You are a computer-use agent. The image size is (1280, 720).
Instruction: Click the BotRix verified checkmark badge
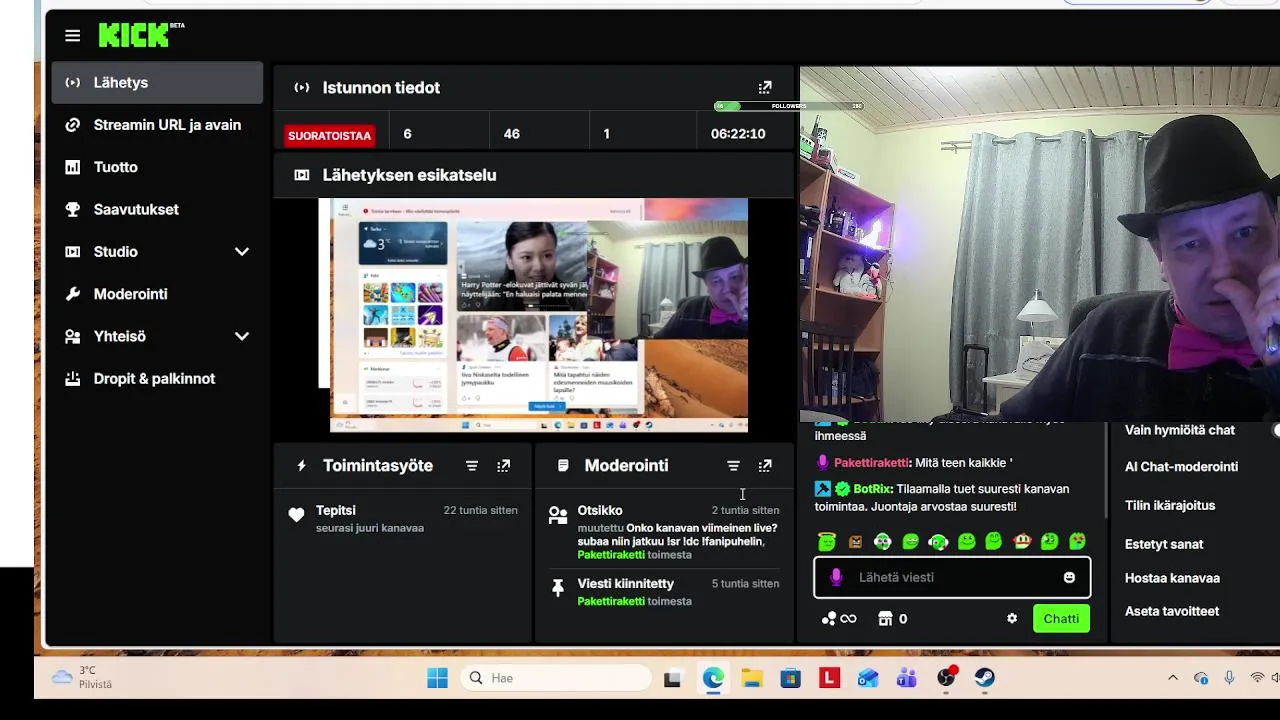(842, 489)
